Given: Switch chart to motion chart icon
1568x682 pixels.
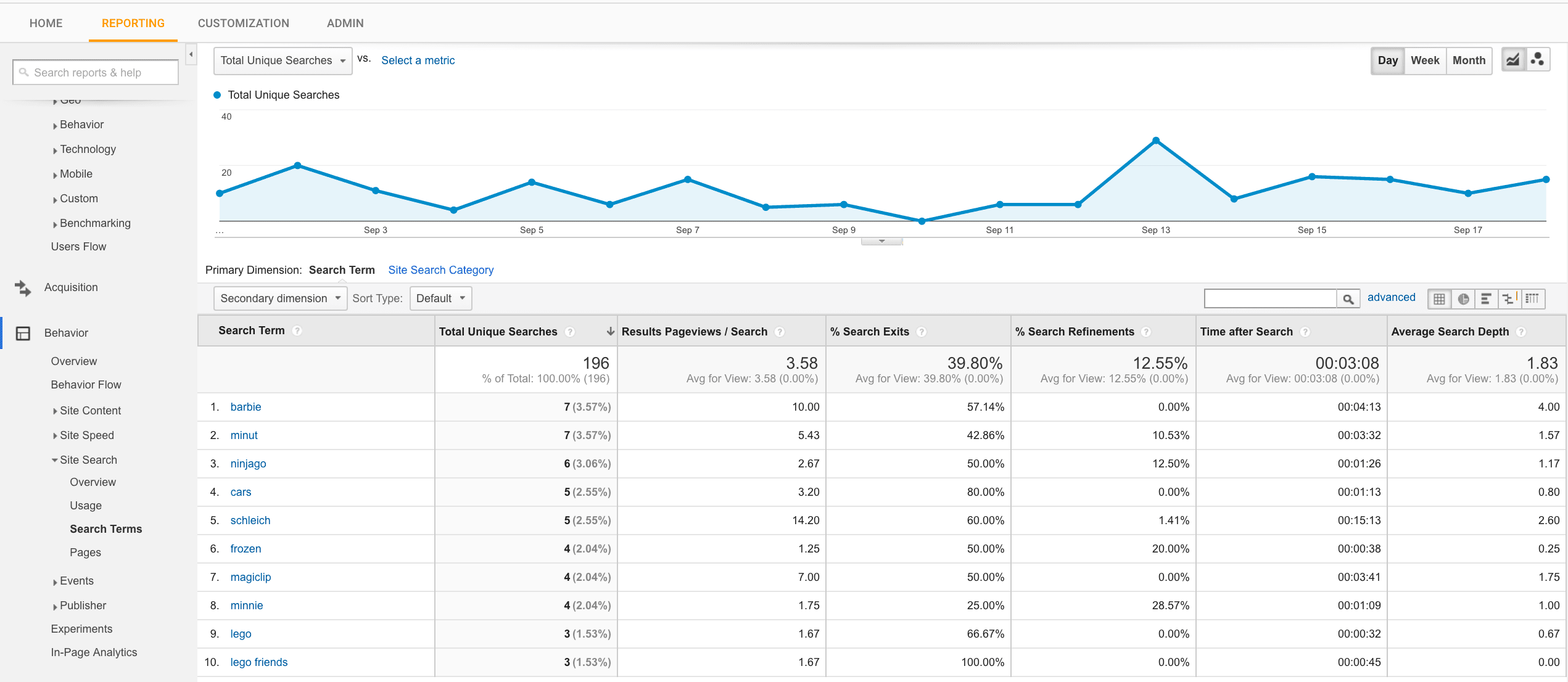Looking at the screenshot, I should point(1538,60).
